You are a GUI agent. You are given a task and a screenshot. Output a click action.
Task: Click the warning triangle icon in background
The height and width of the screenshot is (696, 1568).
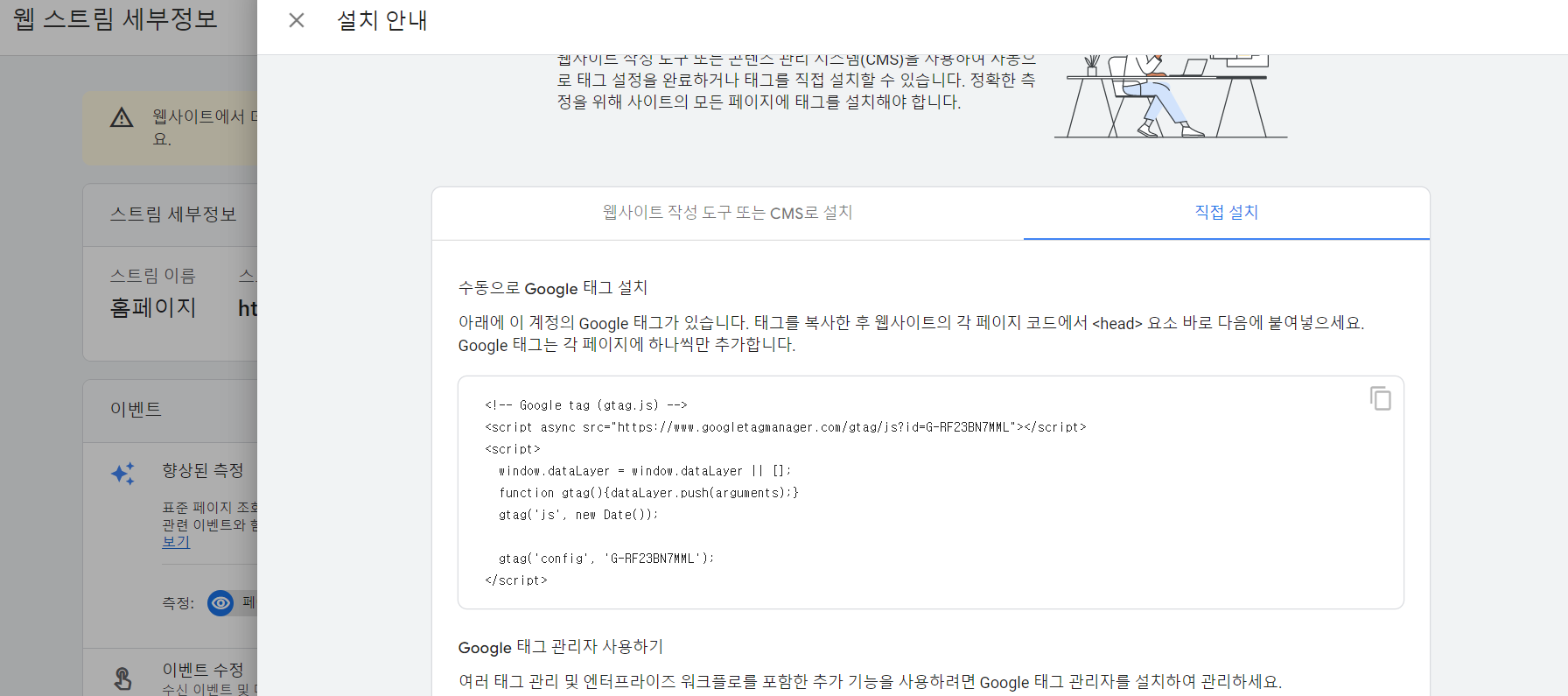122,117
